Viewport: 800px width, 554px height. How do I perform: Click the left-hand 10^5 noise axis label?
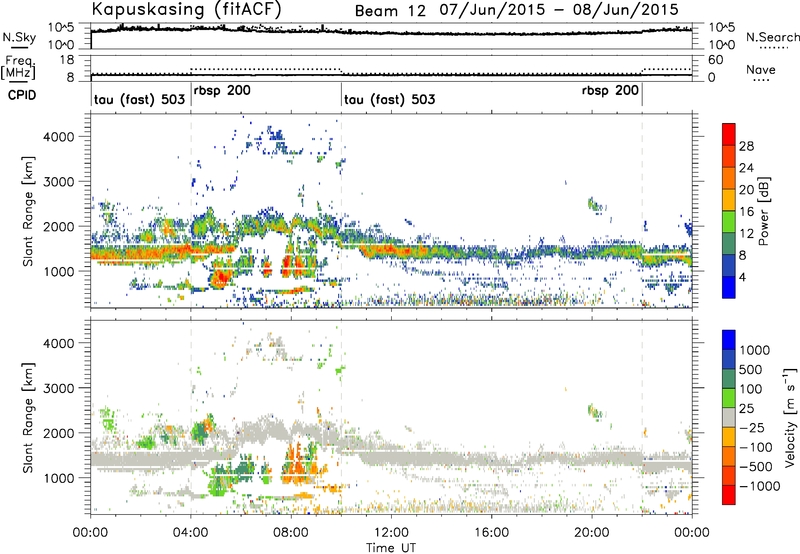61,28
